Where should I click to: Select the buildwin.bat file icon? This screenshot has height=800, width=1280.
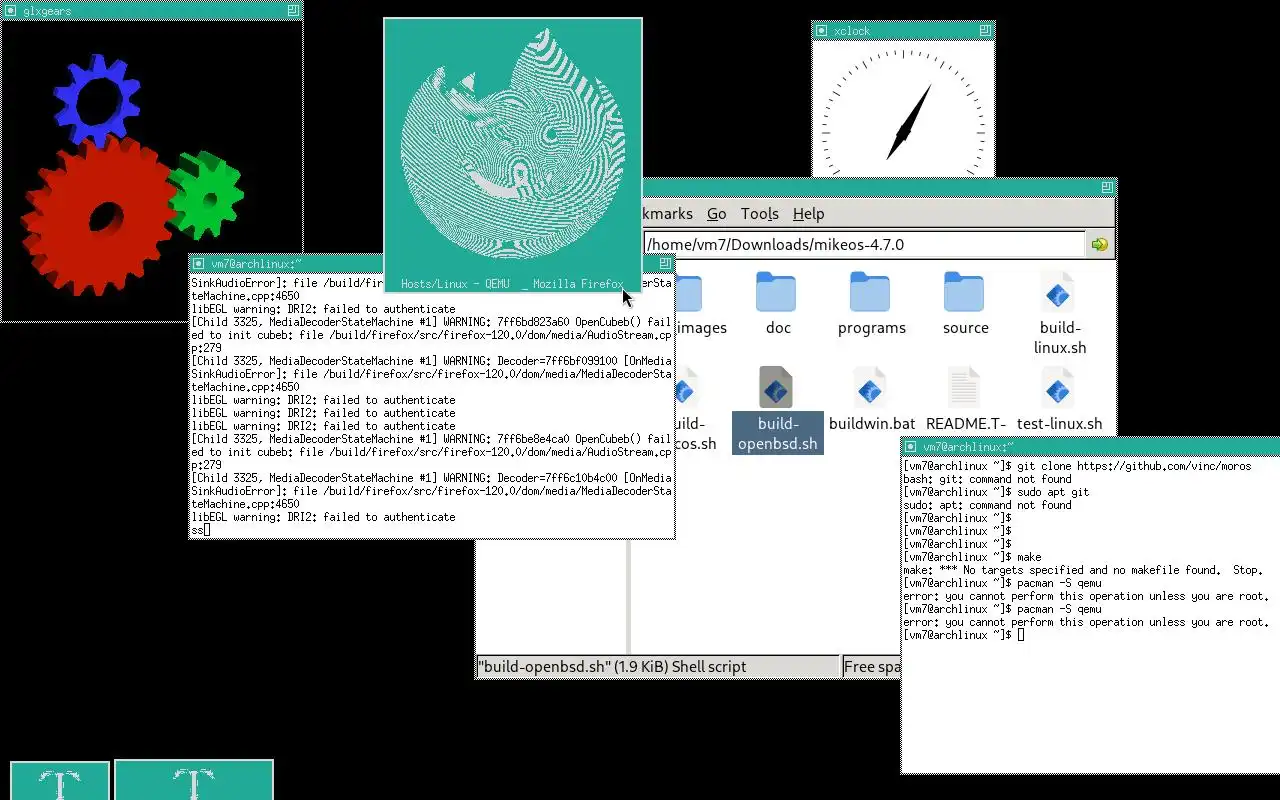click(870, 387)
